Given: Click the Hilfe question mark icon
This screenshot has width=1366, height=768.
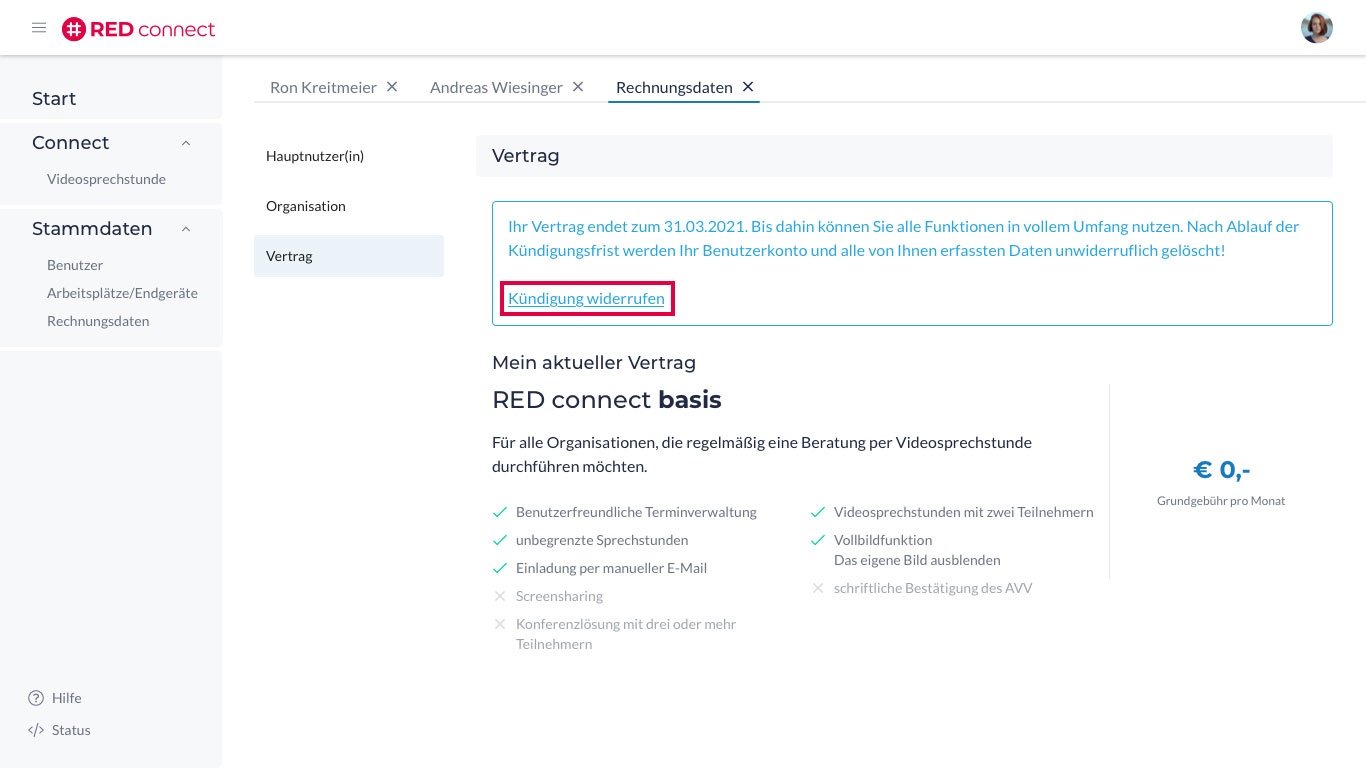Looking at the screenshot, I should coord(36,698).
